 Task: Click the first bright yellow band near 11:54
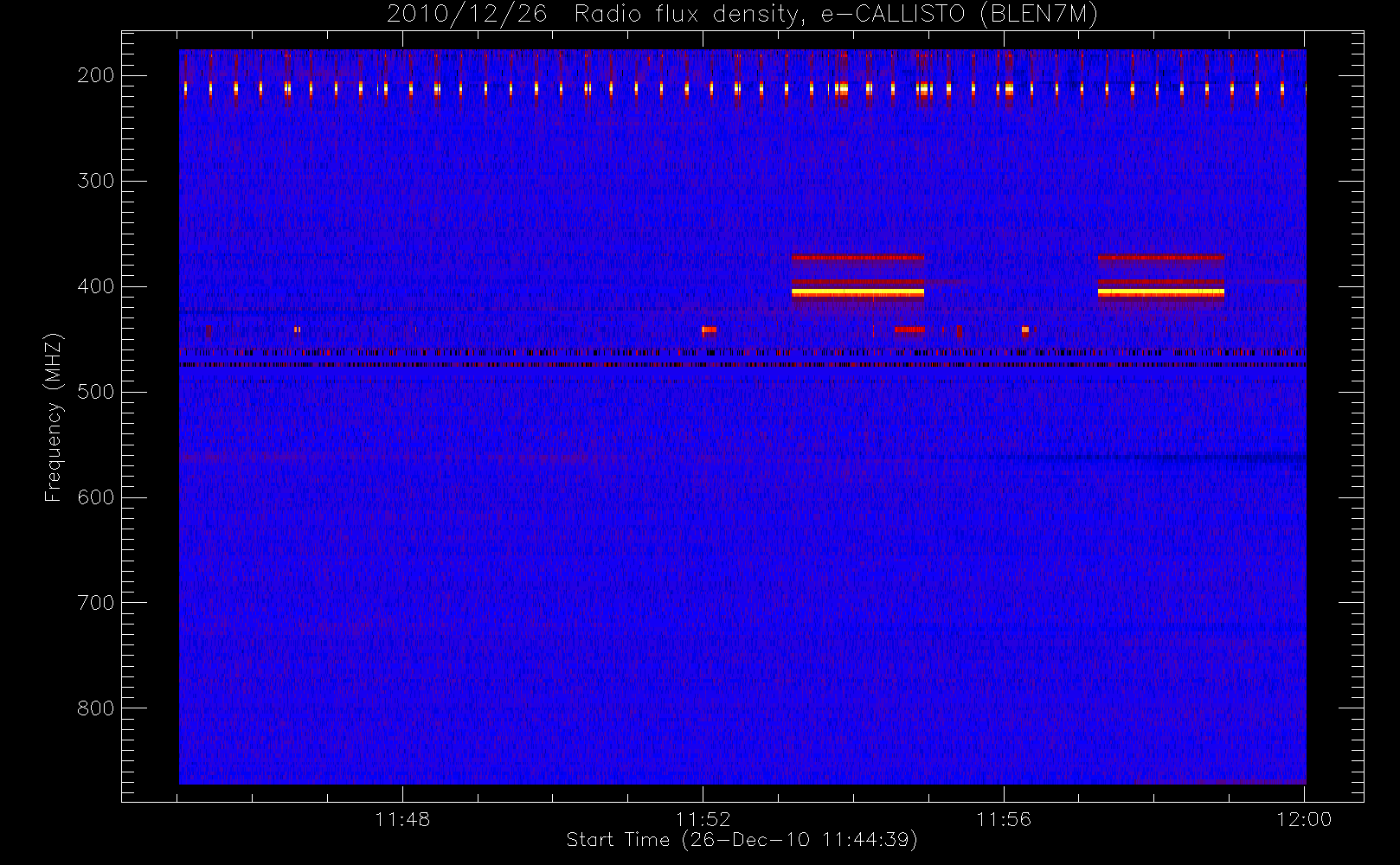857,293
